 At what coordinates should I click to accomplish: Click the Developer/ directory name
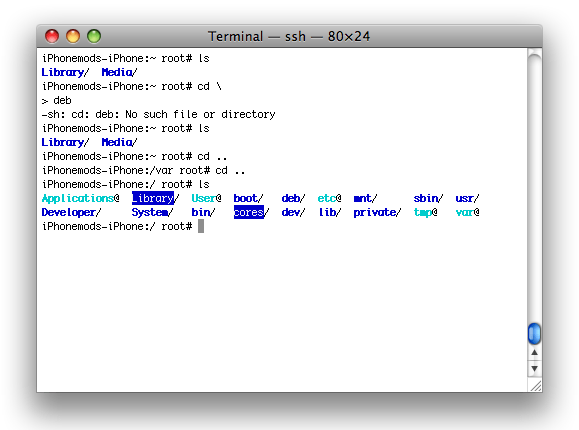(71, 212)
